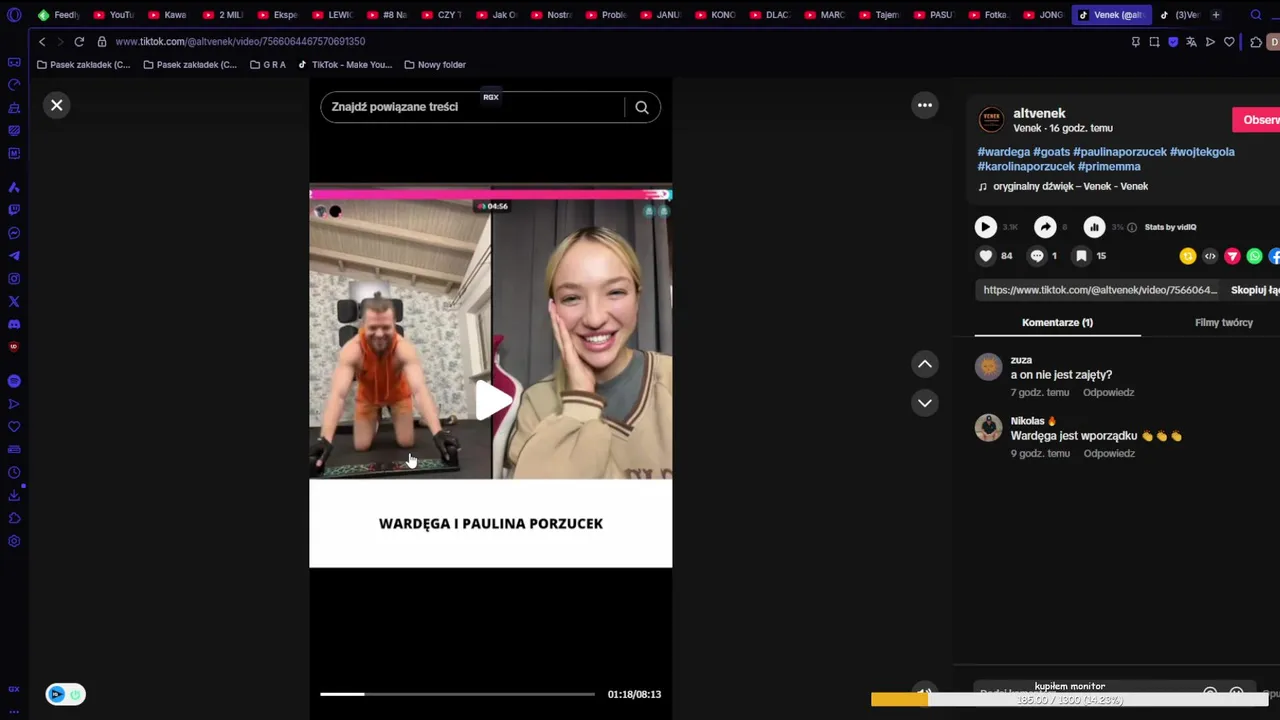This screenshot has height=720, width=1280.
Task: Open comments via speech bubble icon
Action: (1037, 256)
